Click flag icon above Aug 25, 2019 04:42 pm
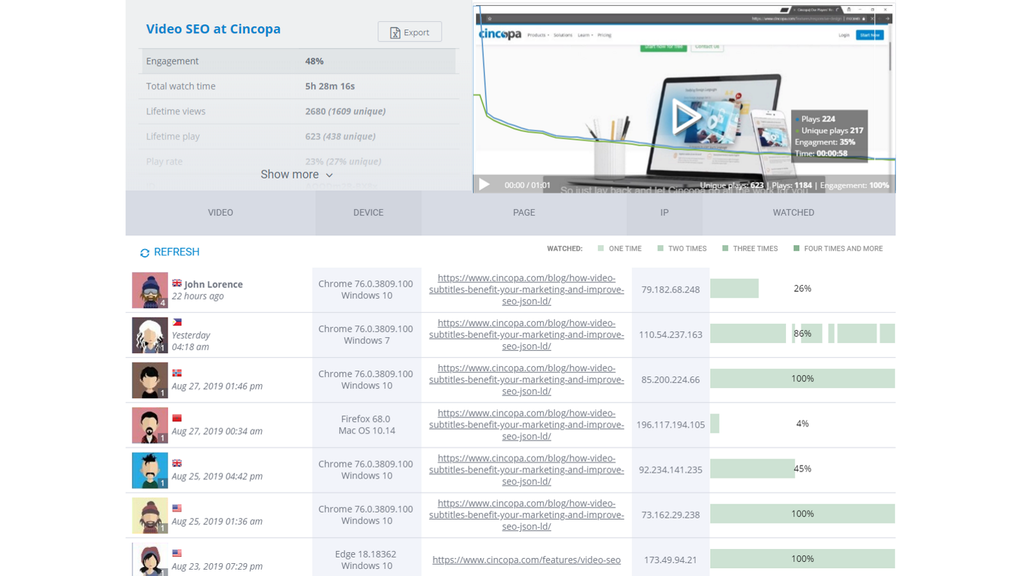The width and height of the screenshot is (1024, 576). tap(177, 463)
